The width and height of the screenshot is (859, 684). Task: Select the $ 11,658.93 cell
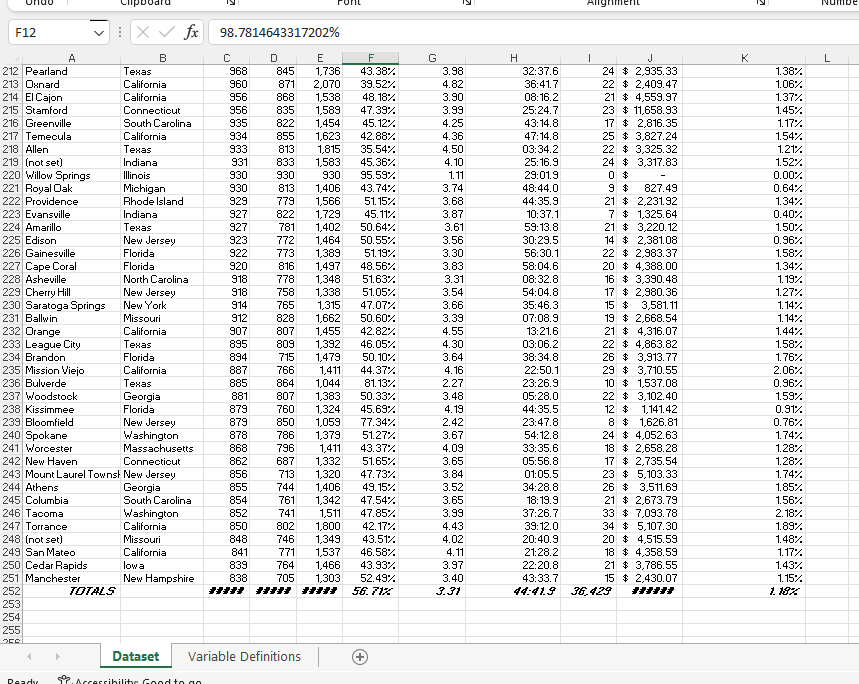649,110
